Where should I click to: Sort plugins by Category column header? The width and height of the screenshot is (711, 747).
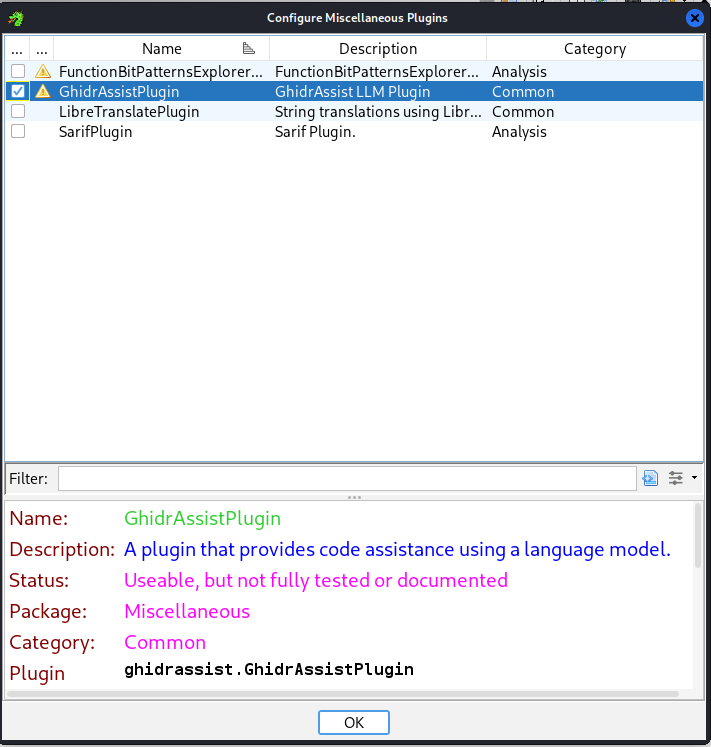(x=594, y=48)
